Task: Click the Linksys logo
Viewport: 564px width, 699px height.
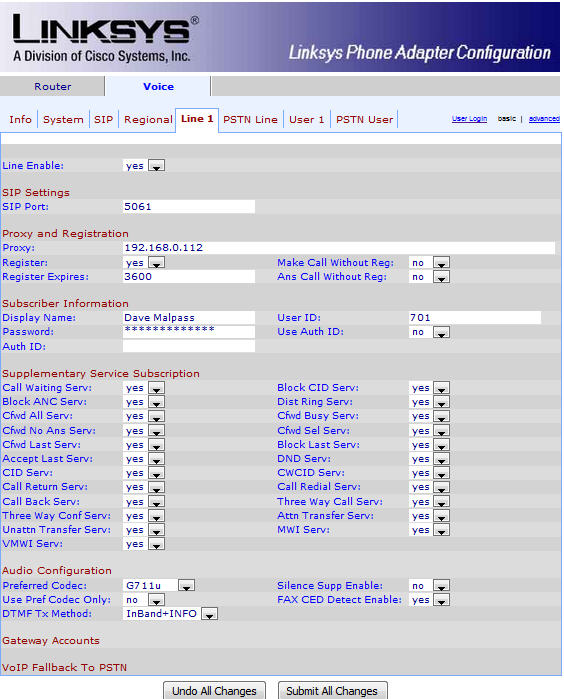Action: click(105, 38)
